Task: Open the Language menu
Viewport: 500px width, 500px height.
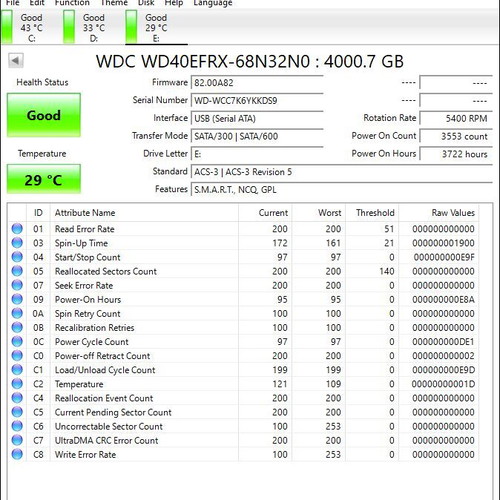Action: 213,3
